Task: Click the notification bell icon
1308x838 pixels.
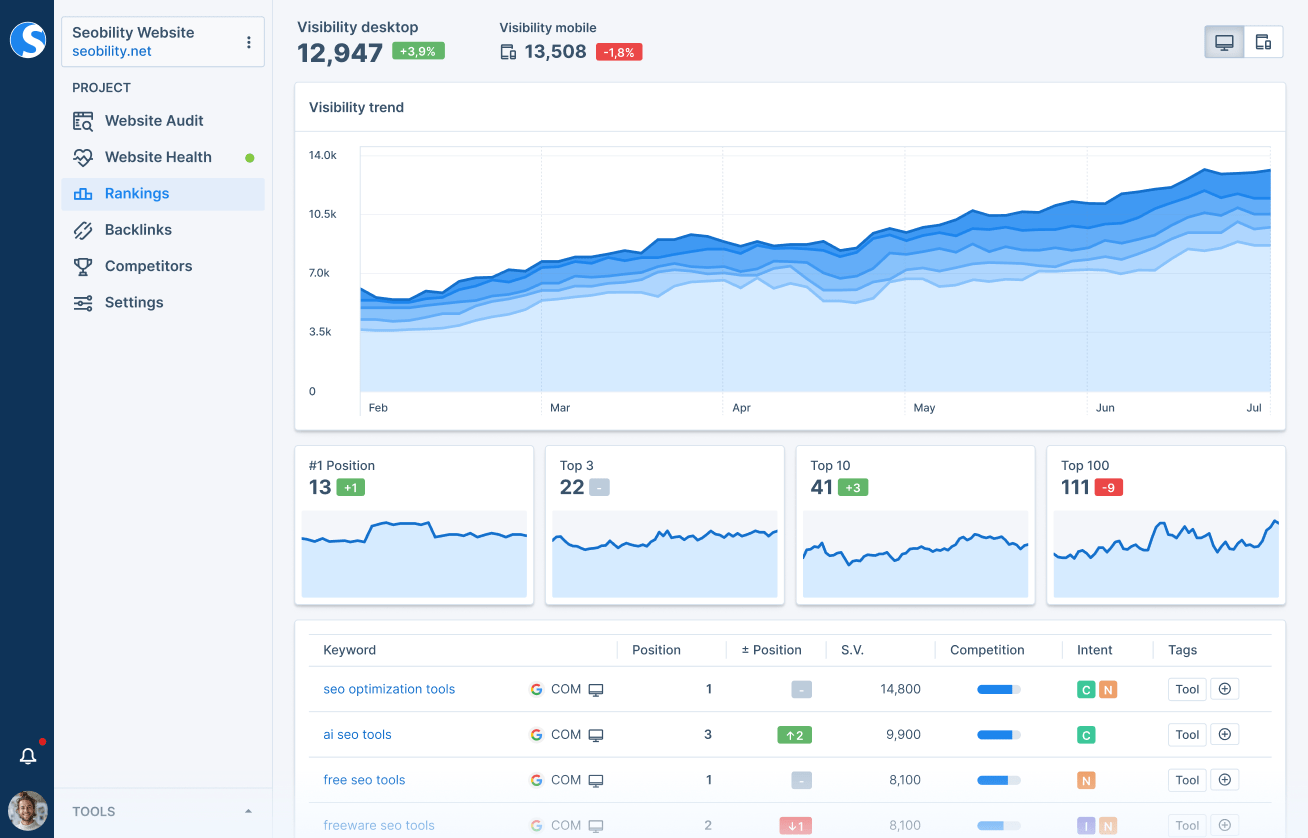Action: tap(28, 756)
